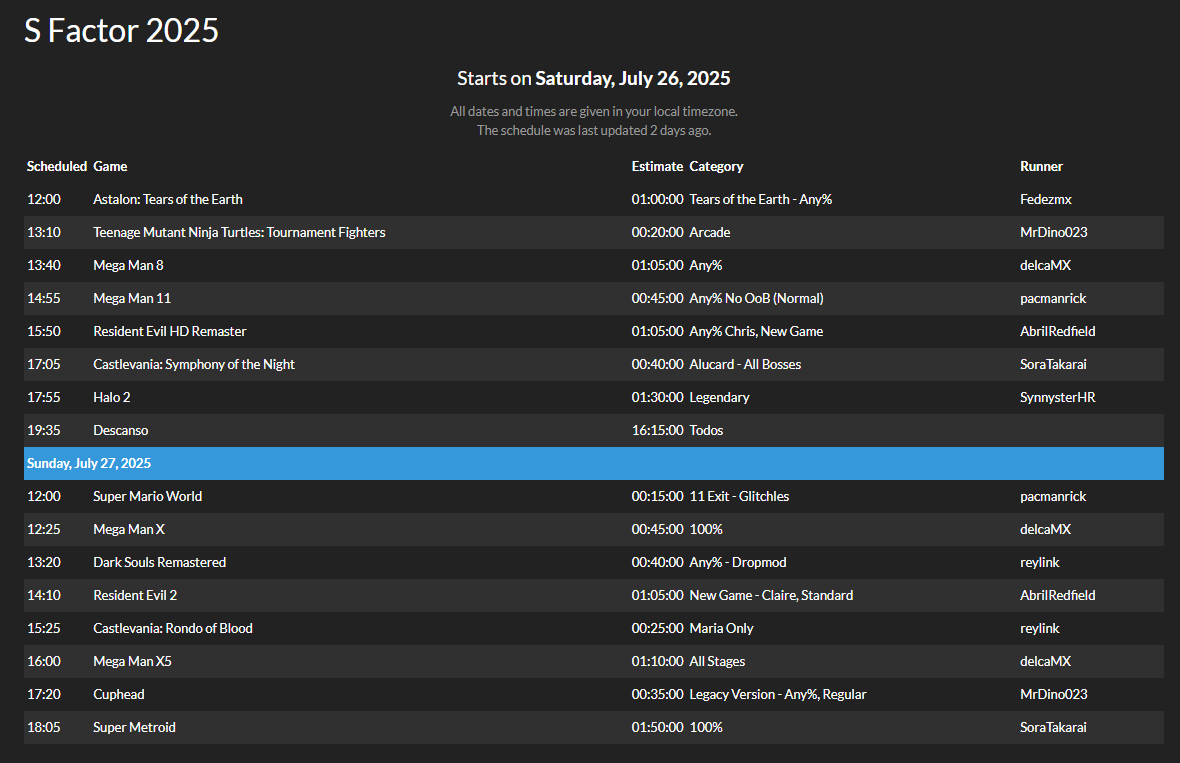Click the 12:25 scheduled time
Viewport: 1180px width, 763px height.
point(44,530)
